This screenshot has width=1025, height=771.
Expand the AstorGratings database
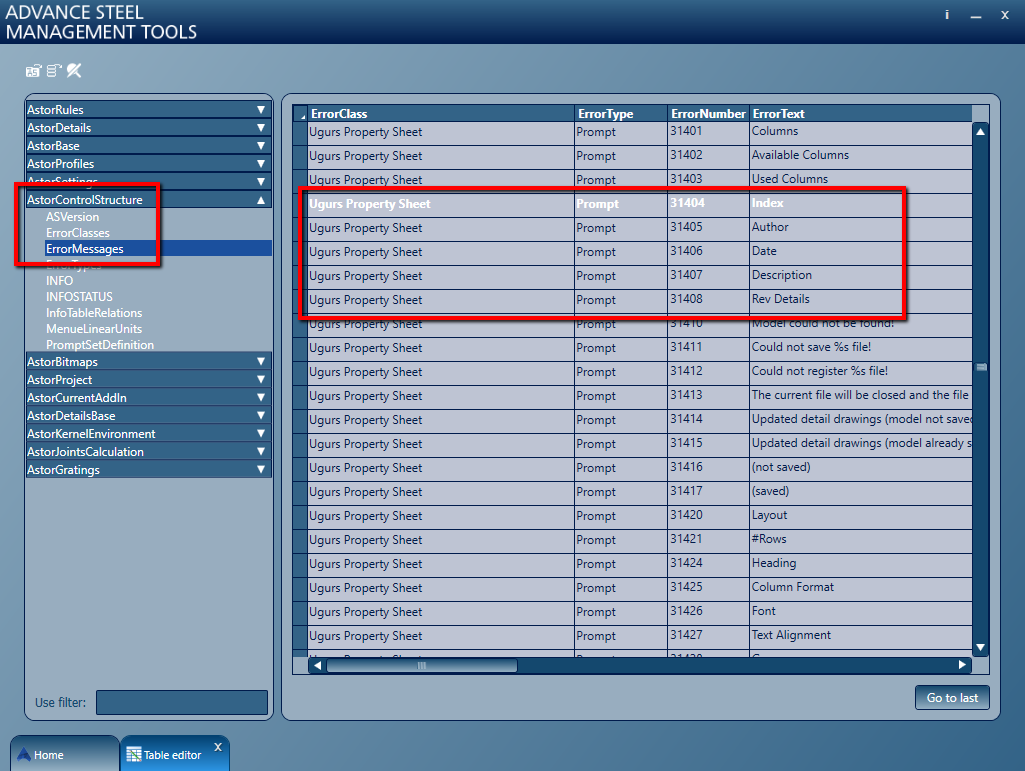click(x=261, y=470)
